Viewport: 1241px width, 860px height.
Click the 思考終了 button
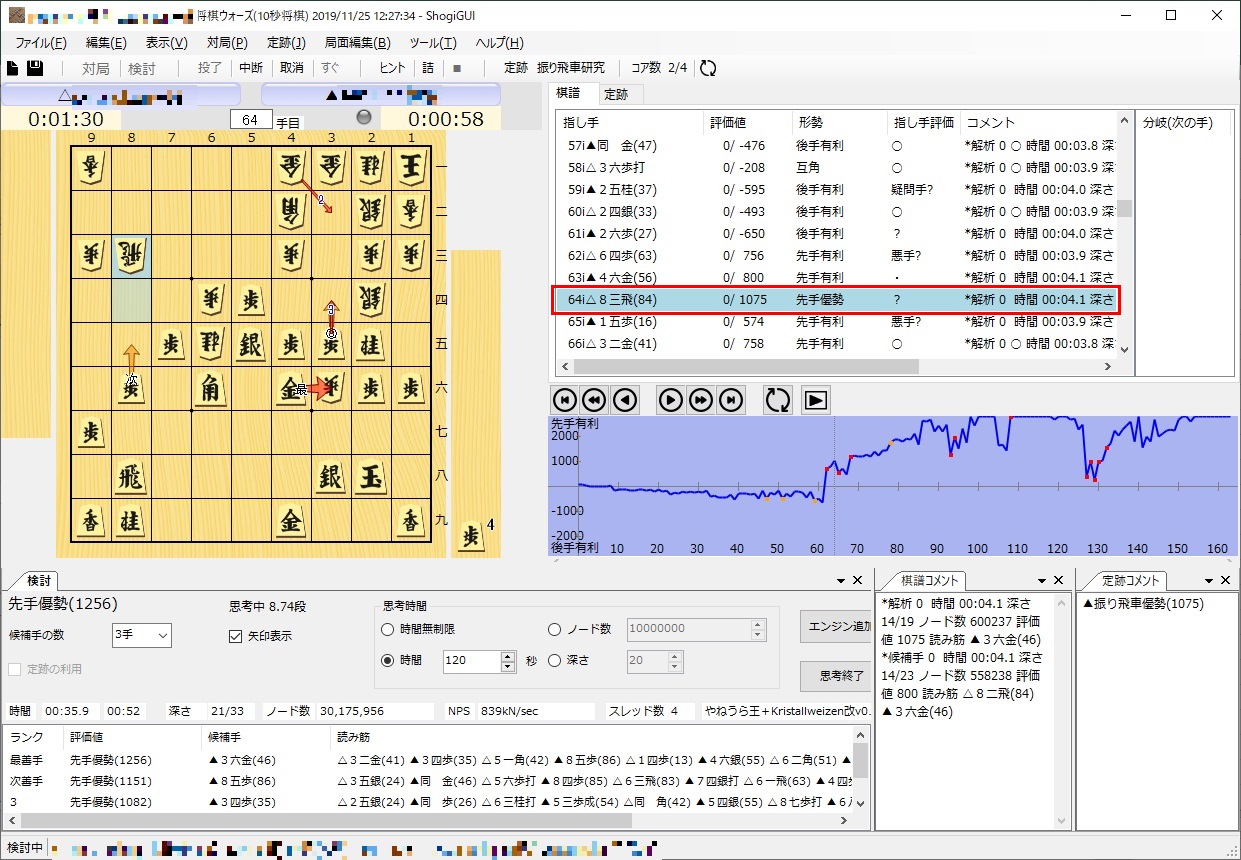(x=836, y=676)
